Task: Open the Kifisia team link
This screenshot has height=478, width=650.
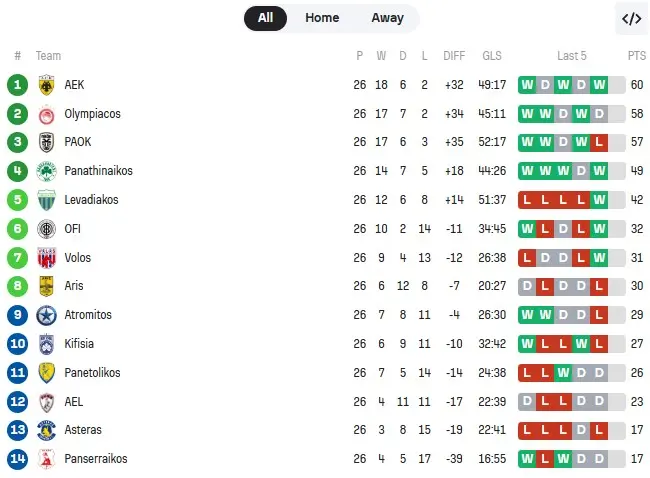Action: click(79, 344)
